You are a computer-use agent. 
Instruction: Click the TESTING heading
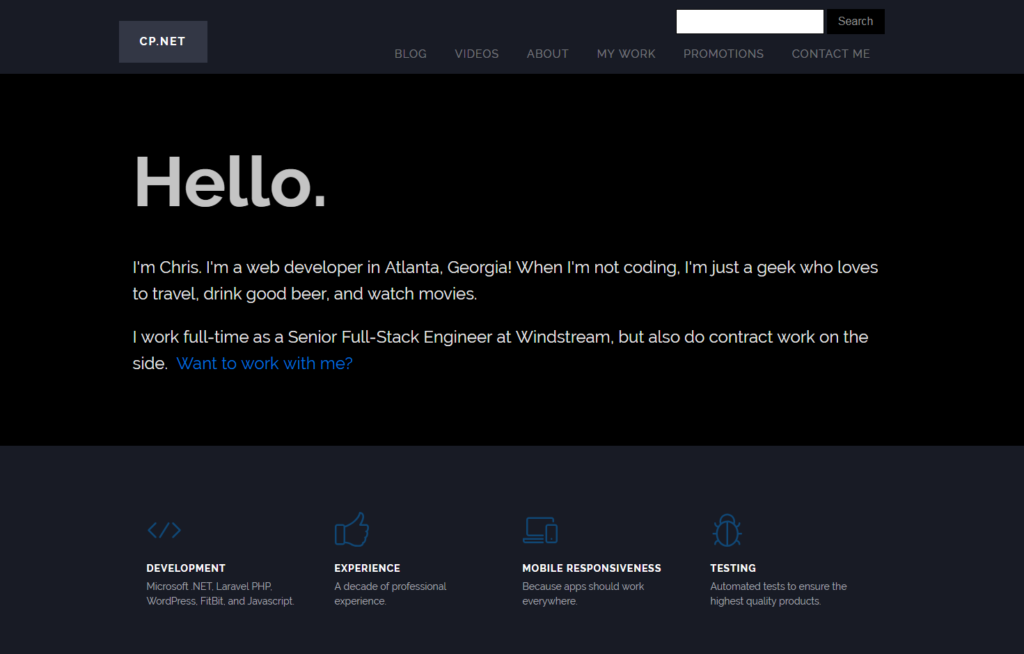coord(732,567)
